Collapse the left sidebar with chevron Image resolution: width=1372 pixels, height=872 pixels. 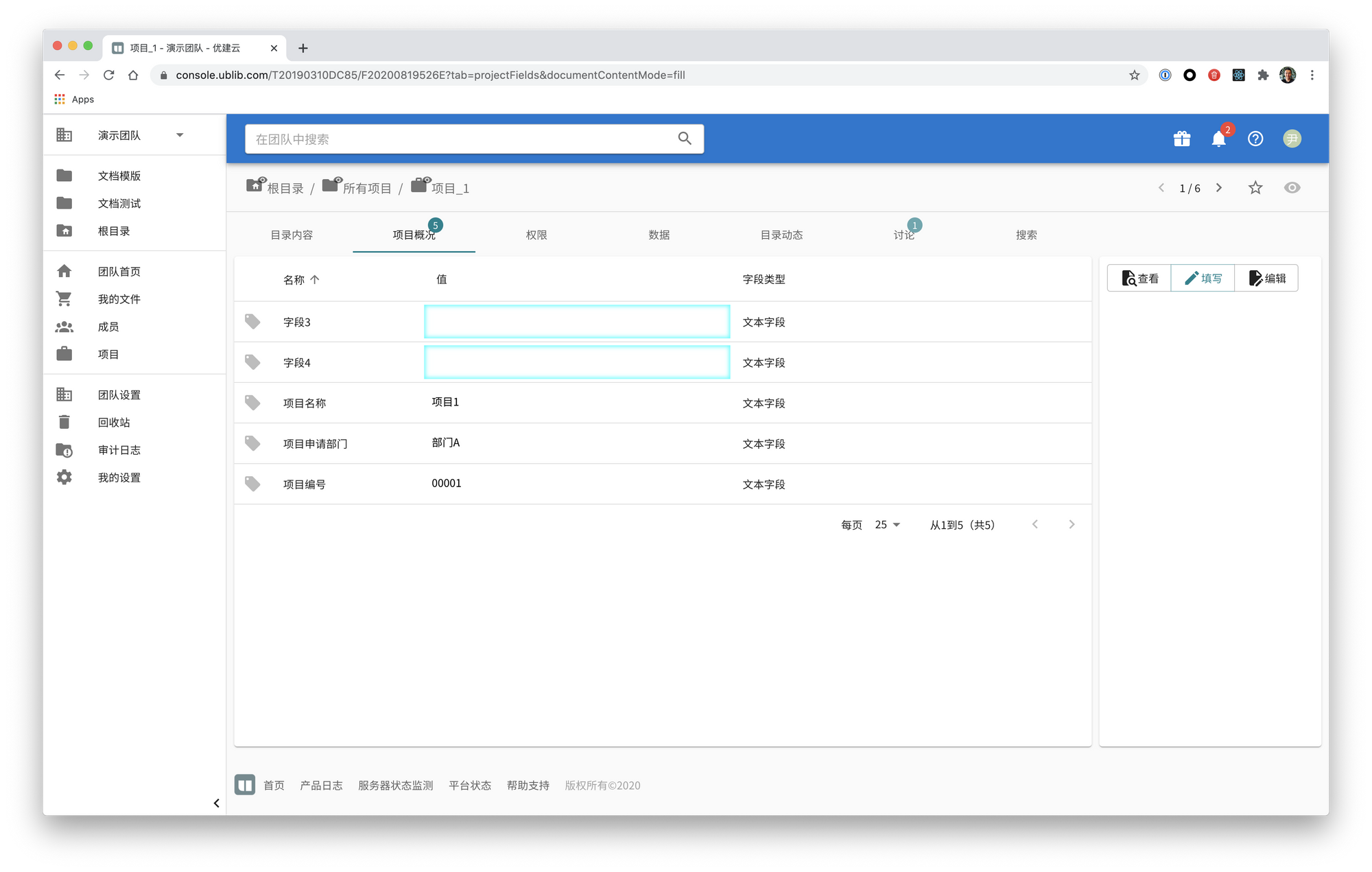(x=216, y=803)
